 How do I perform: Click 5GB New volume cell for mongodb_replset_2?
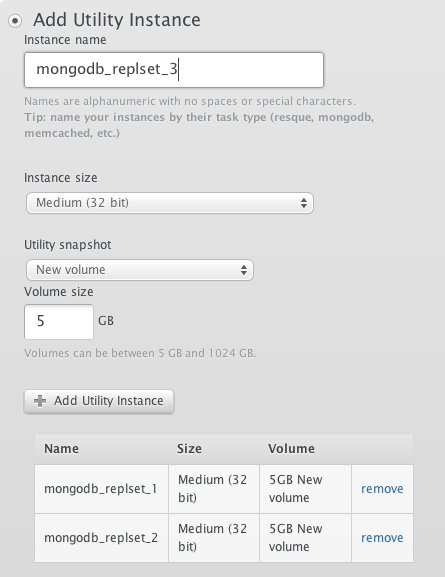[305, 538]
